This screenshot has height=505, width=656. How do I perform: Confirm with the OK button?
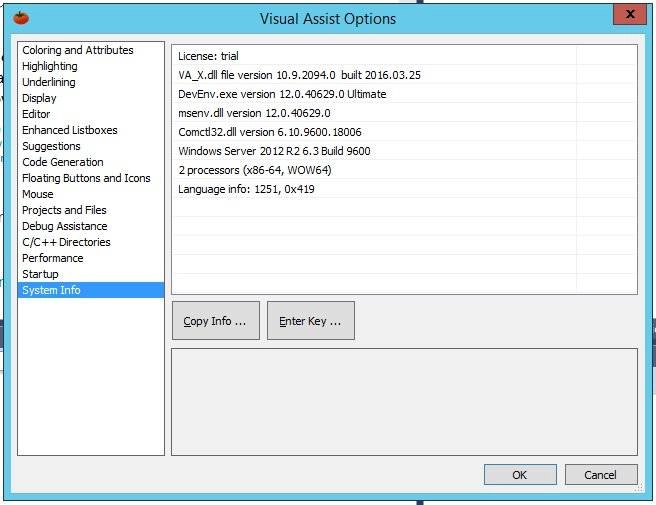520,475
